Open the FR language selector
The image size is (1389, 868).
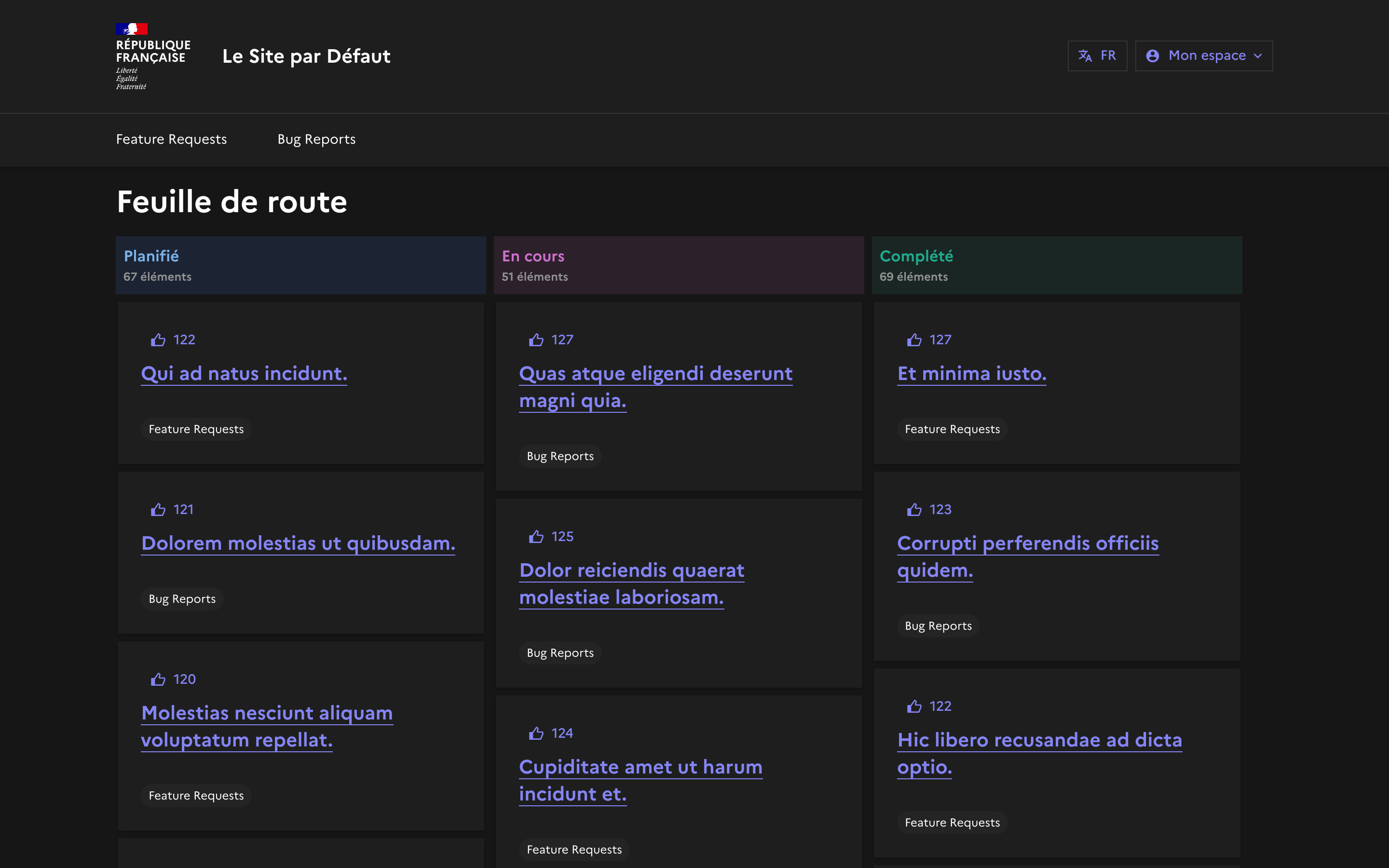1097,55
